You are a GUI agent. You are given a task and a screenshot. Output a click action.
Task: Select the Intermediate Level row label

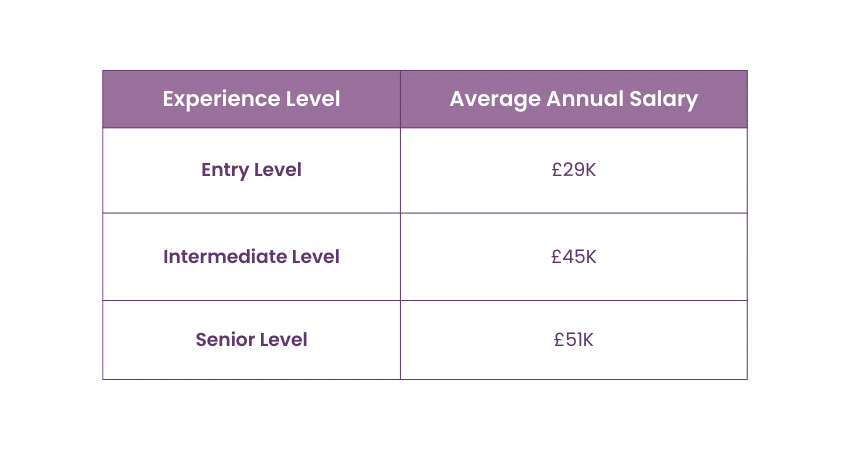(251, 257)
